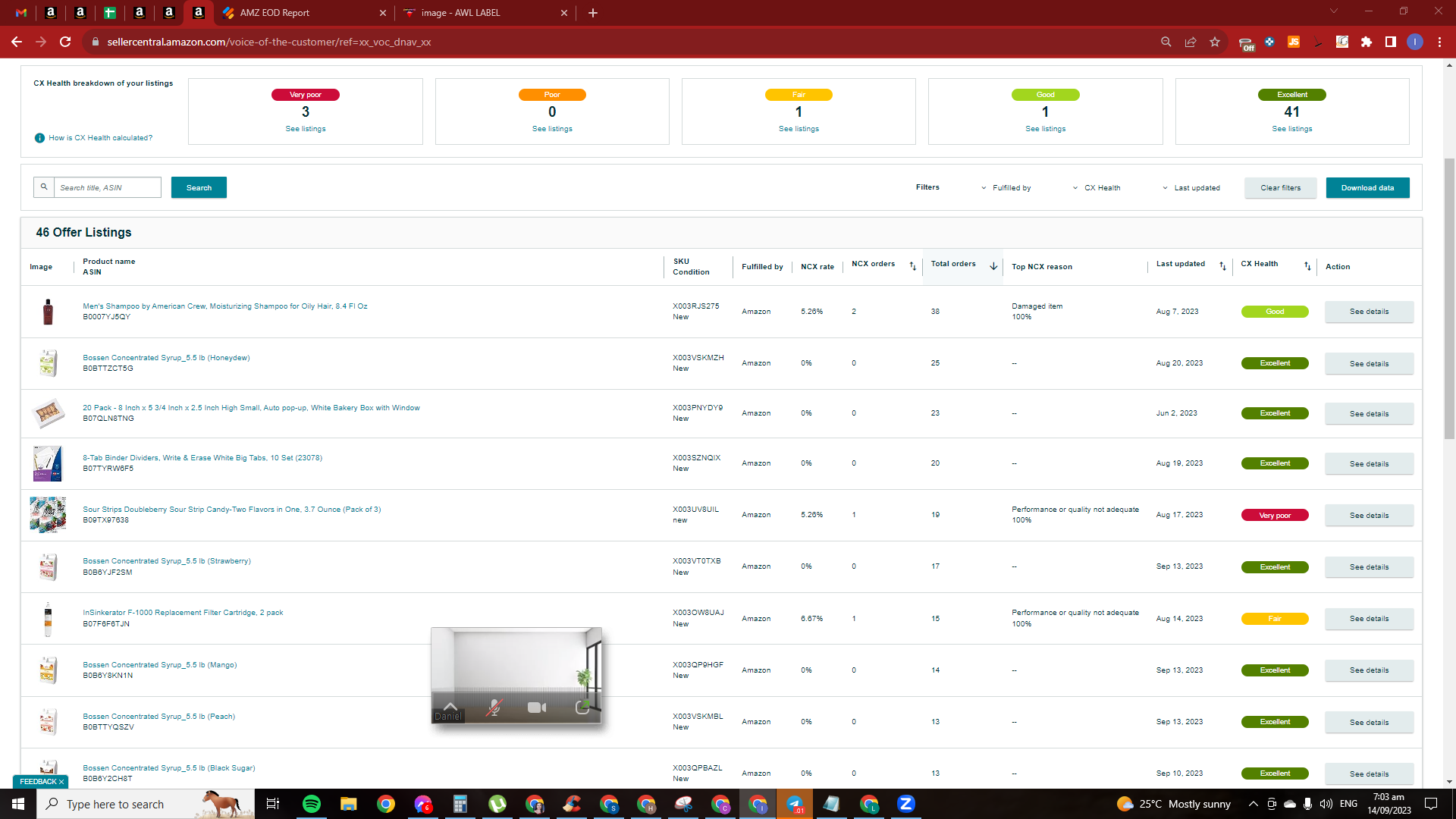Open Spotify from the taskbar
This screenshot has height=819, width=1456.
coord(312,804)
